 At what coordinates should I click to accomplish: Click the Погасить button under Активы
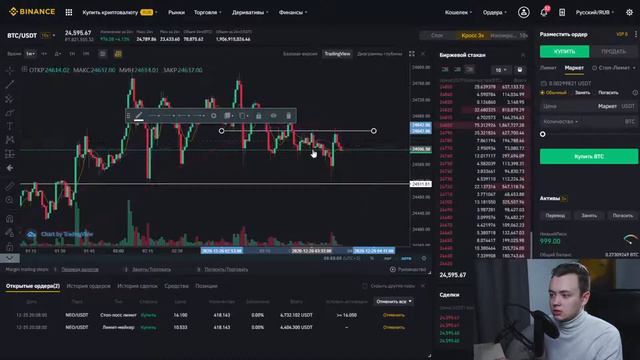622,216
